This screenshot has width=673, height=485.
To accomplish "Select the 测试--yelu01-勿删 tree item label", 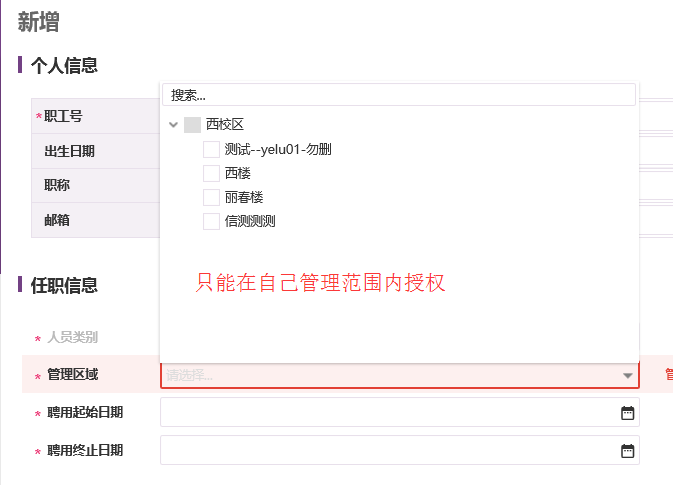I will pos(278,149).
